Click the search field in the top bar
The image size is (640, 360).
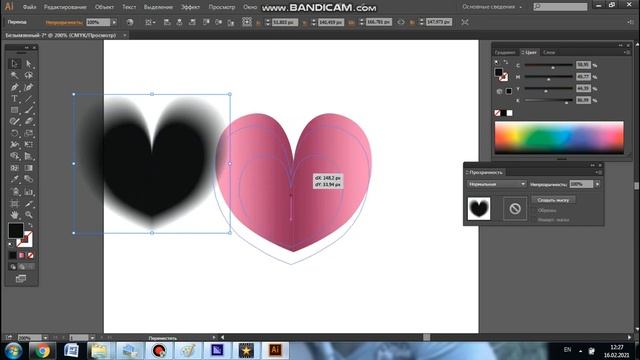click(560, 7)
